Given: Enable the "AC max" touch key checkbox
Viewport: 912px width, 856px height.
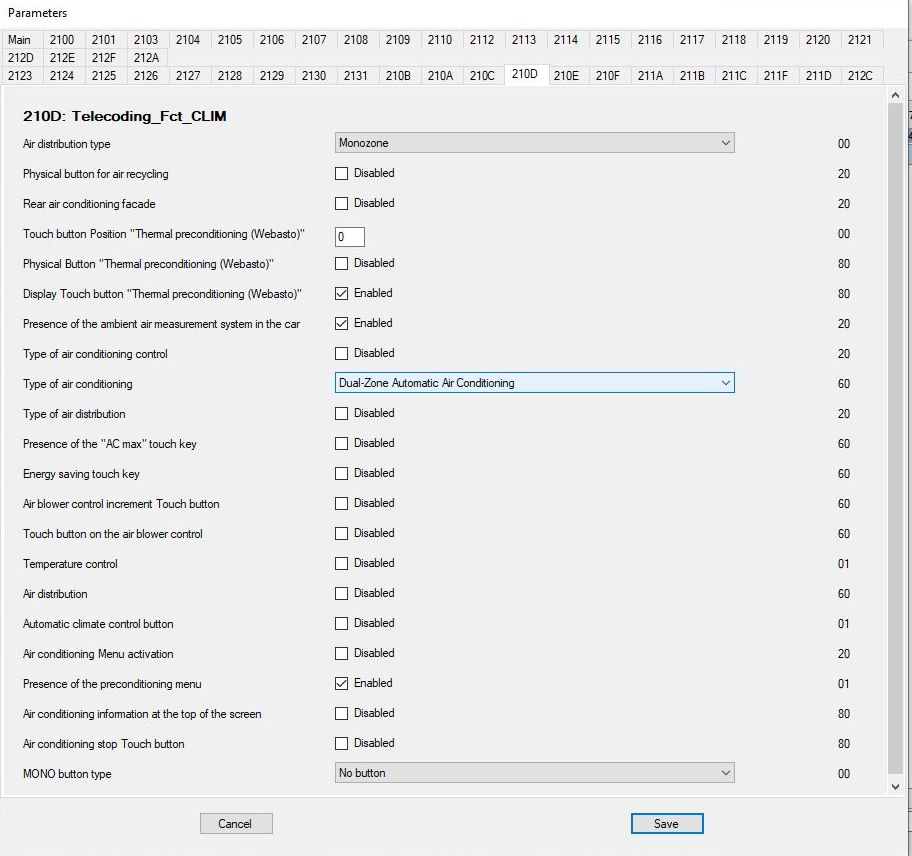Looking at the screenshot, I should point(342,443).
